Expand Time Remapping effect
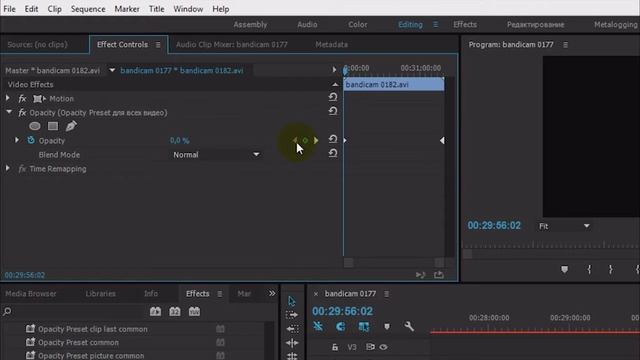The width and height of the screenshot is (640, 360). (x=8, y=168)
